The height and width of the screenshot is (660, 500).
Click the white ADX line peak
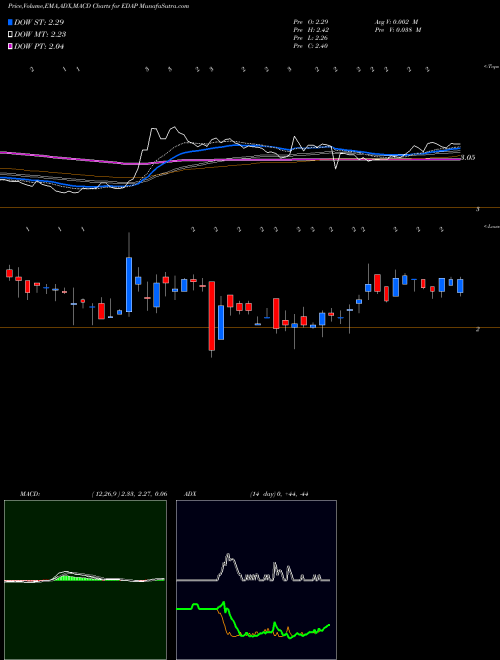click(x=228, y=556)
